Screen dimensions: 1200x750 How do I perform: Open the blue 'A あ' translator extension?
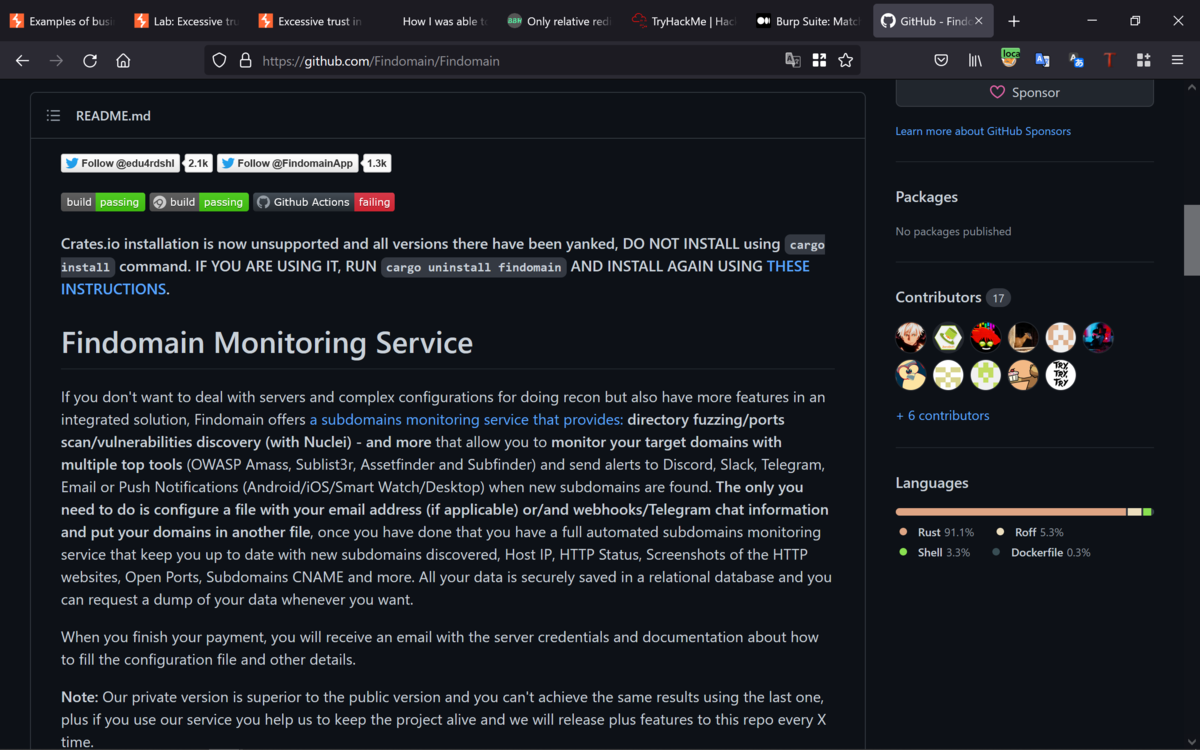[x=1076, y=60]
